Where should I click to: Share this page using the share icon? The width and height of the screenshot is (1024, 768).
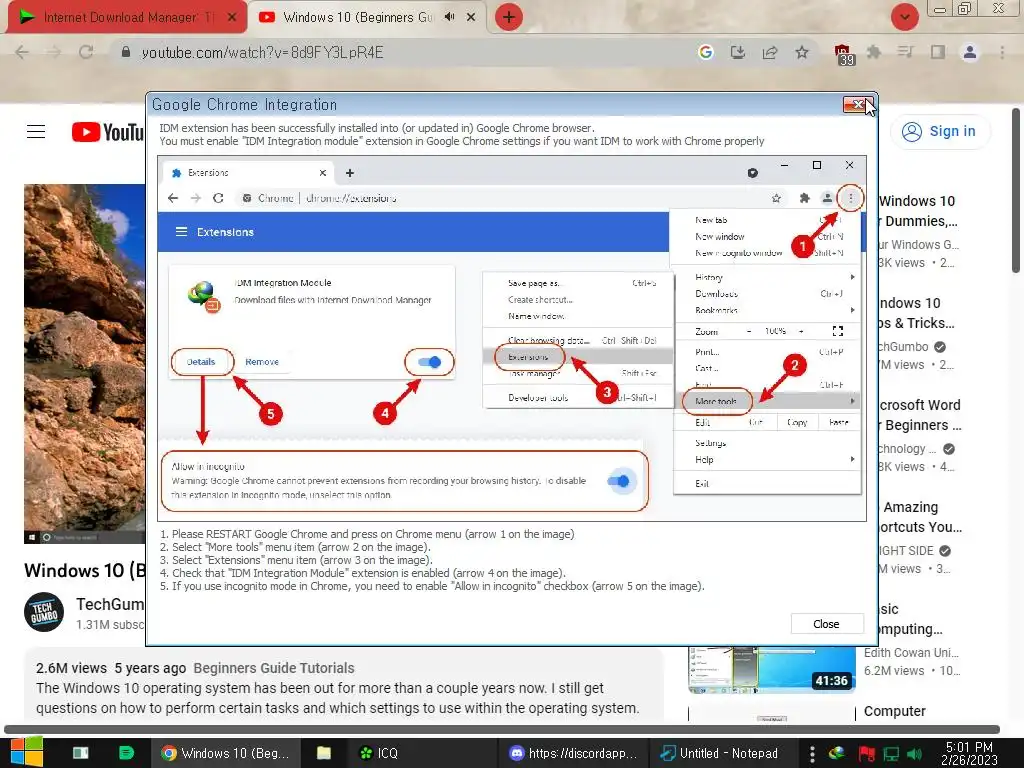(770, 53)
